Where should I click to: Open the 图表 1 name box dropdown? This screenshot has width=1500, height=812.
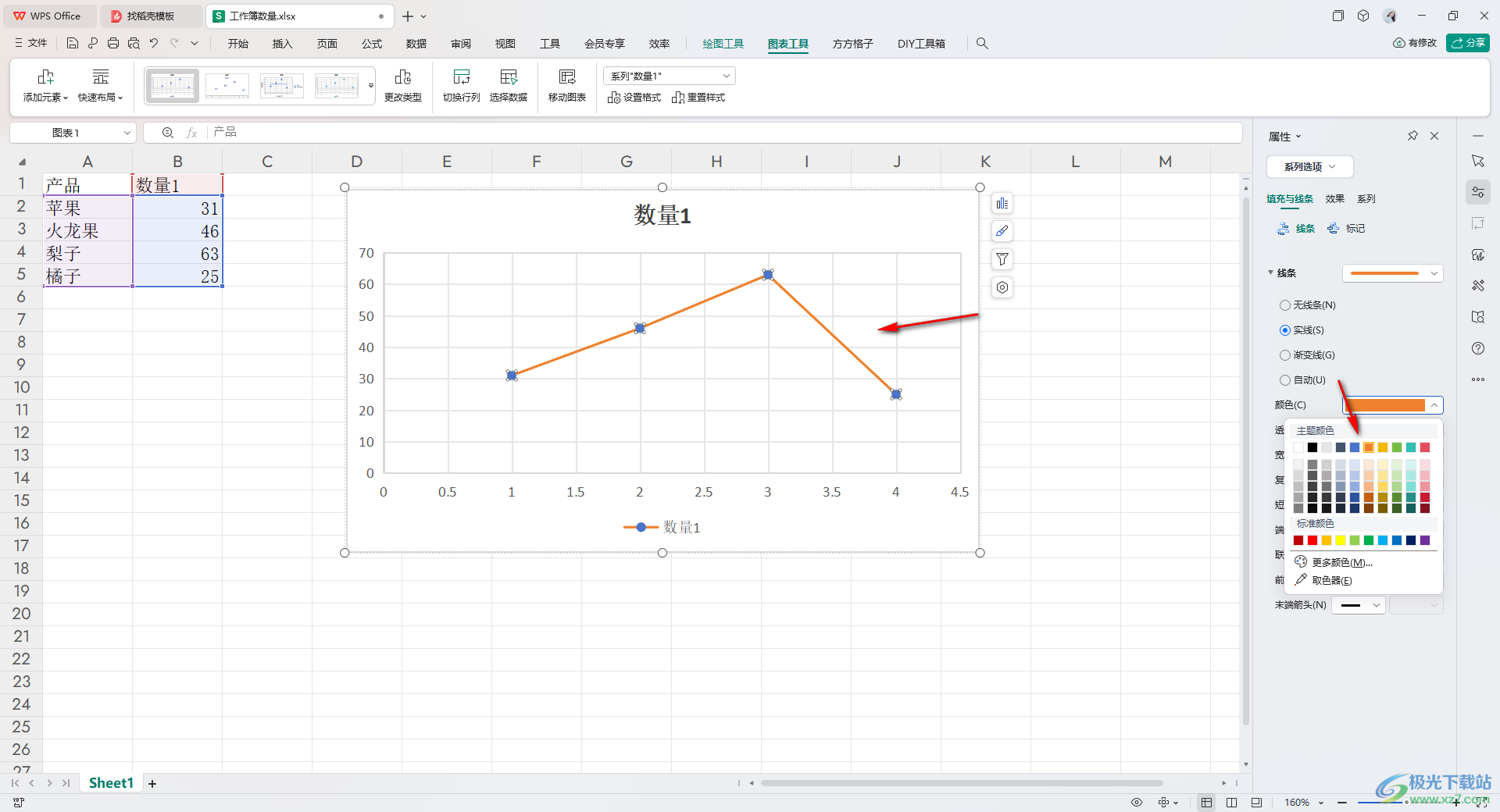click(x=127, y=133)
